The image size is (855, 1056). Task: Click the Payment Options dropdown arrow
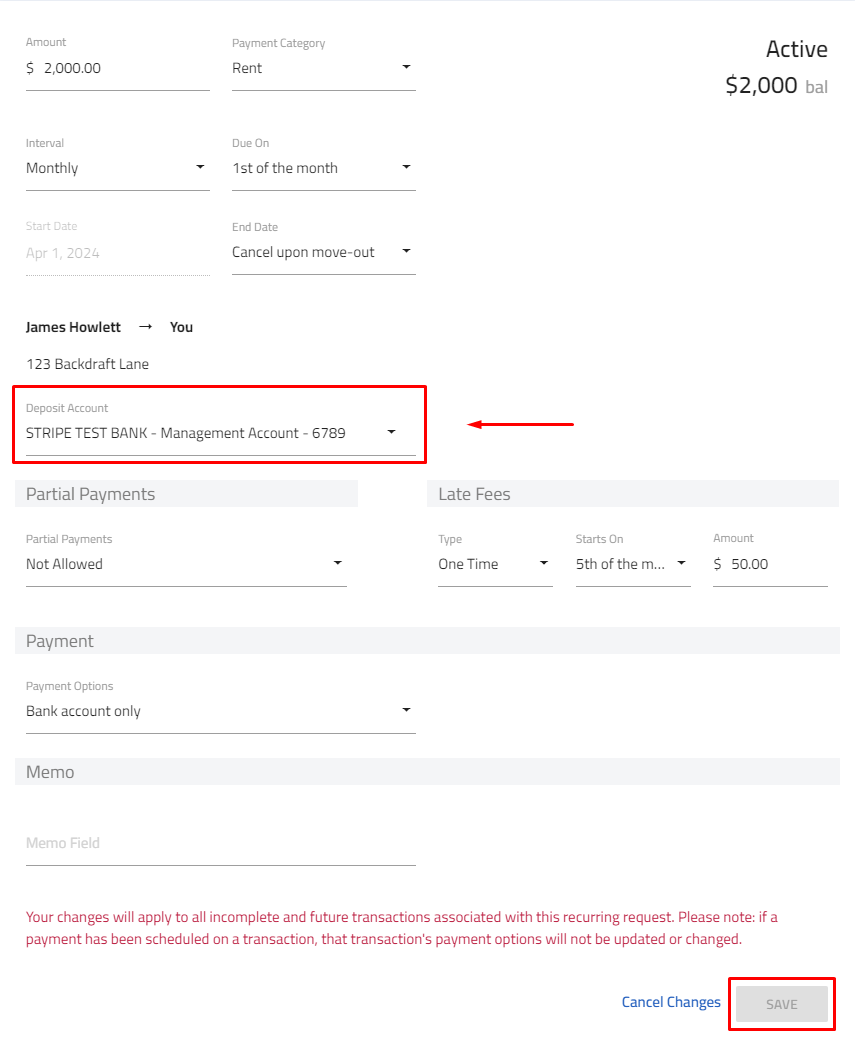[406, 710]
